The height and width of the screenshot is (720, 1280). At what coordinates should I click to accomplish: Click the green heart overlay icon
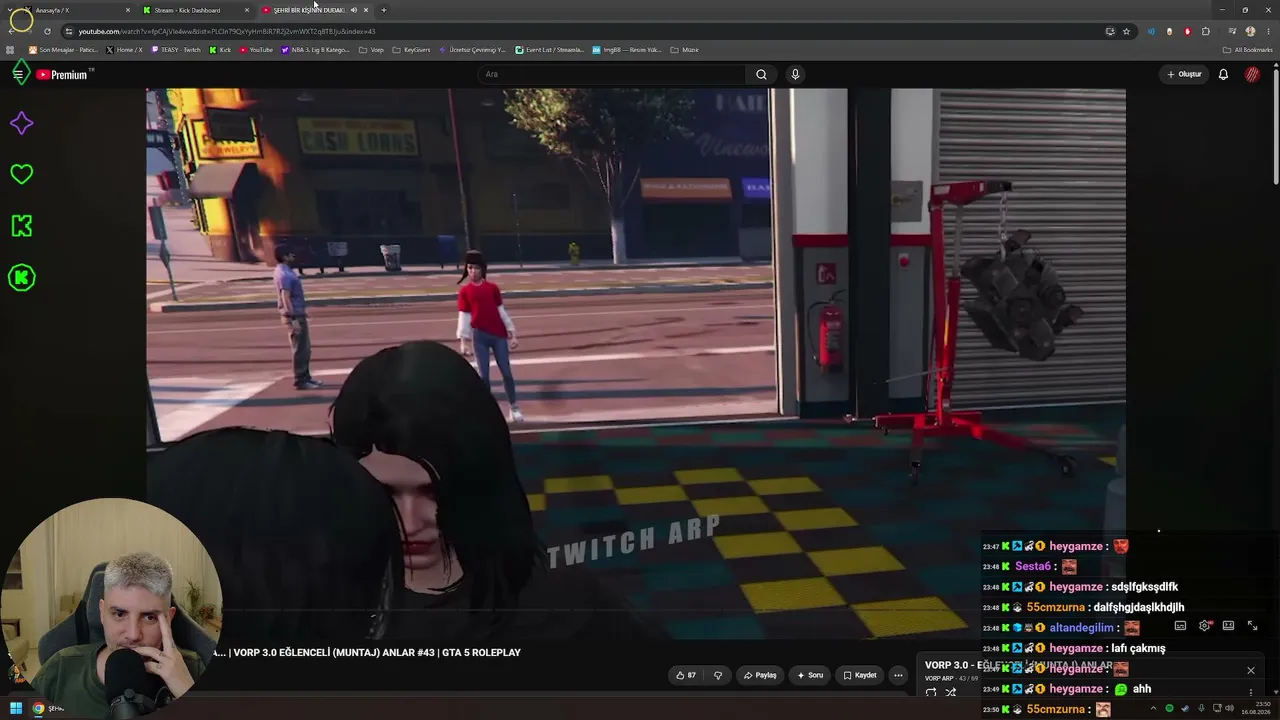click(x=21, y=174)
